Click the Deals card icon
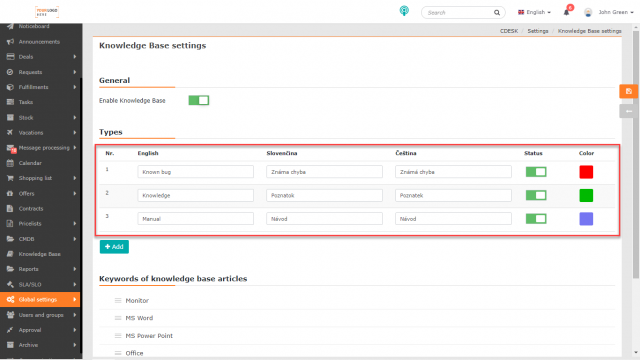640x360 pixels. coord(10,57)
